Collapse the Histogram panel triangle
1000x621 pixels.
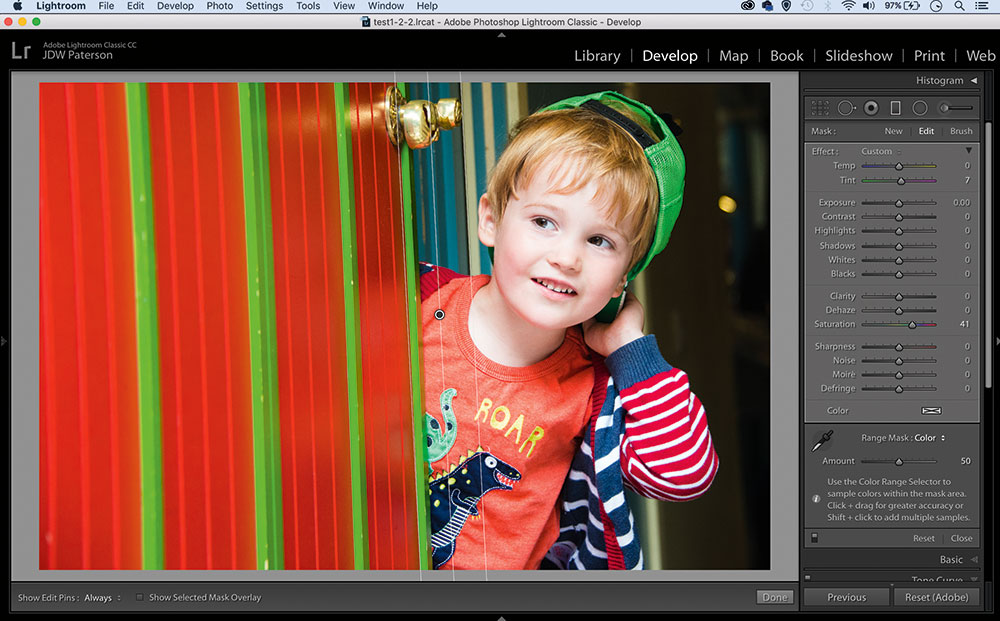click(974, 80)
